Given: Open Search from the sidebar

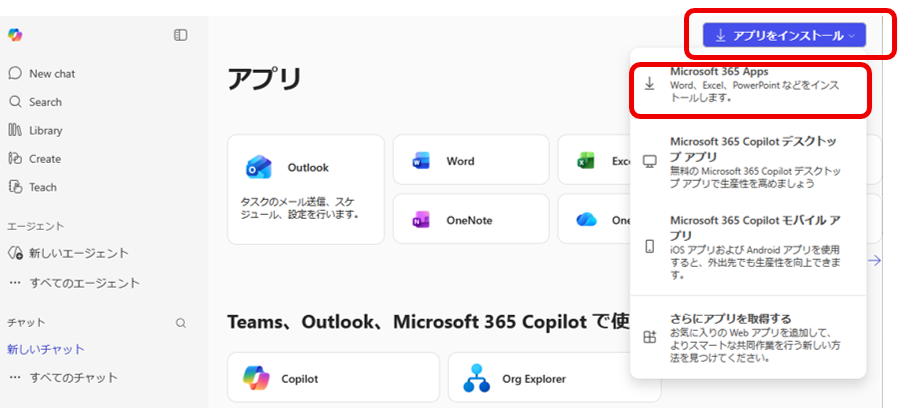Looking at the screenshot, I should point(45,102).
